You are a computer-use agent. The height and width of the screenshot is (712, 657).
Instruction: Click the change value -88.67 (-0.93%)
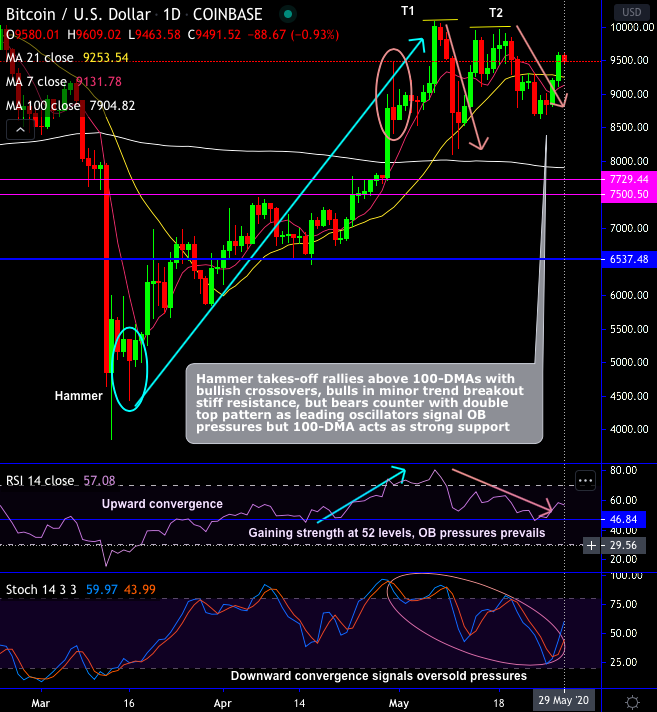pyautogui.click(x=293, y=35)
